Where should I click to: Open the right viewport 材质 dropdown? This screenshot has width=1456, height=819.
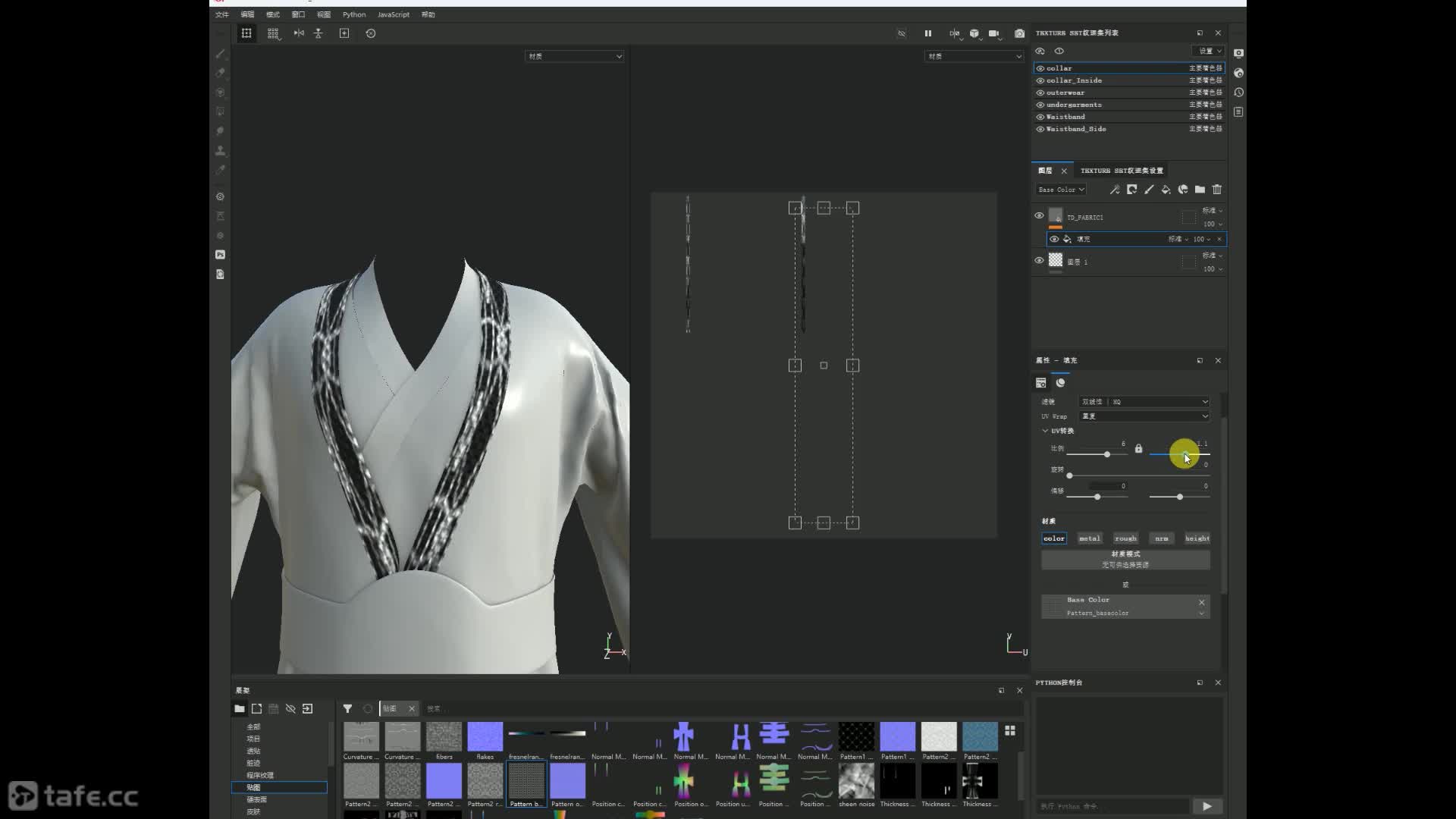click(x=974, y=56)
